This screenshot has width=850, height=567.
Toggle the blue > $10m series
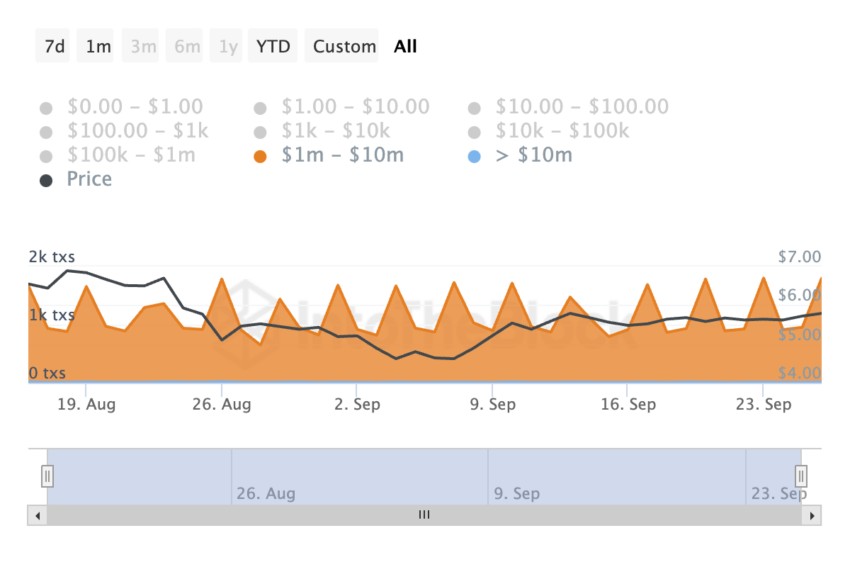point(520,156)
